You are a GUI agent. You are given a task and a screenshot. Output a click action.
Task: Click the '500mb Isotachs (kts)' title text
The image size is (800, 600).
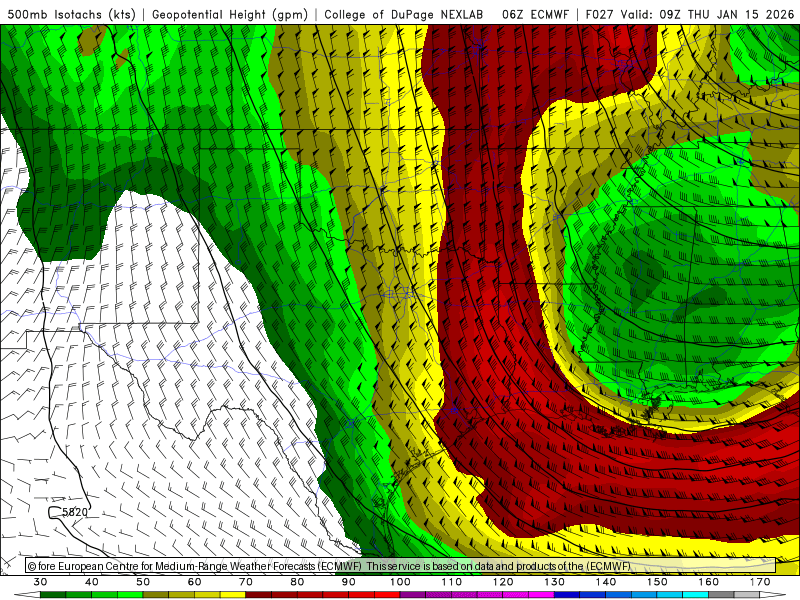coord(71,14)
